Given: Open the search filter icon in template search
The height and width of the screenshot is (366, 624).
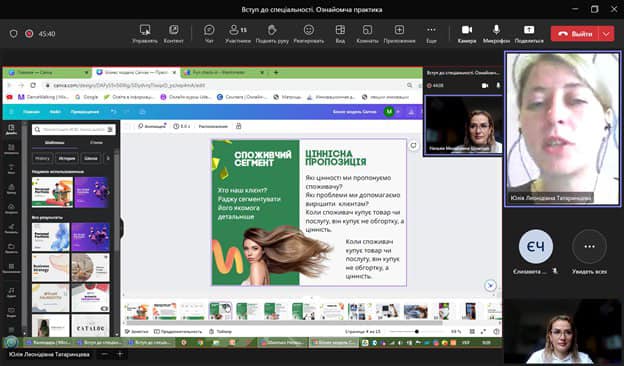Looking at the screenshot, I should click(x=110, y=129).
